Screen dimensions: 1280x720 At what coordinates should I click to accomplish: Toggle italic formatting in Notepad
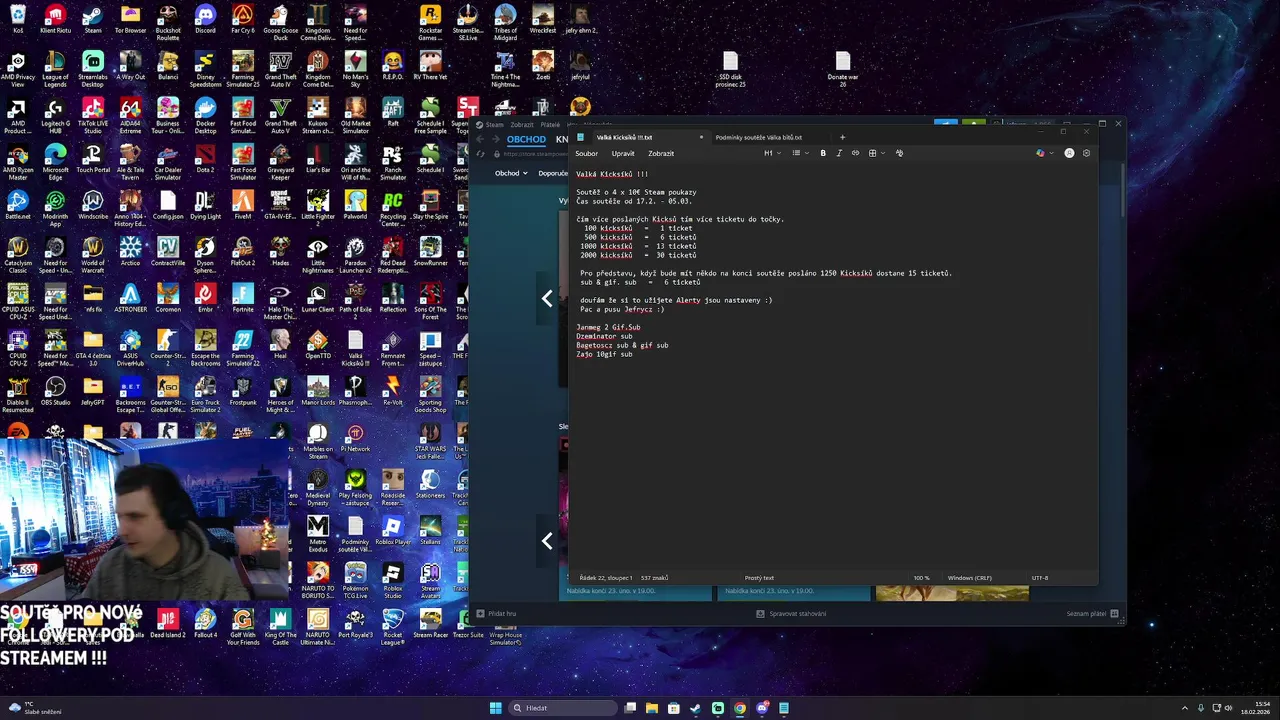tap(839, 153)
